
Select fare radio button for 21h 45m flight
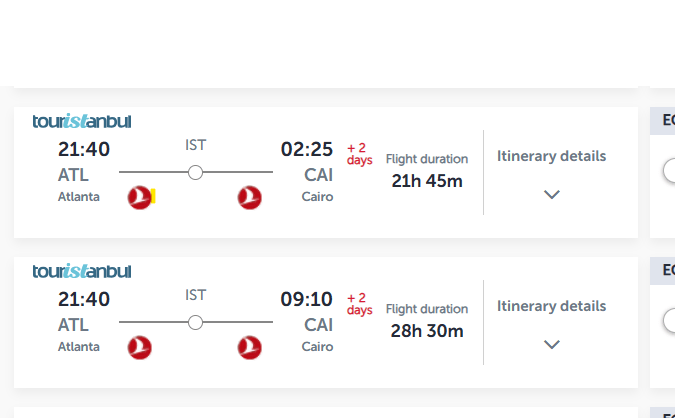pyautogui.click(x=670, y=171)
